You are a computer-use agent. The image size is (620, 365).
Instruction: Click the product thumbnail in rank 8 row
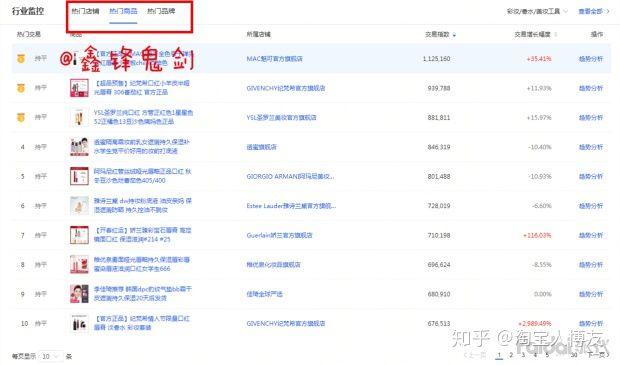(79, 265)
